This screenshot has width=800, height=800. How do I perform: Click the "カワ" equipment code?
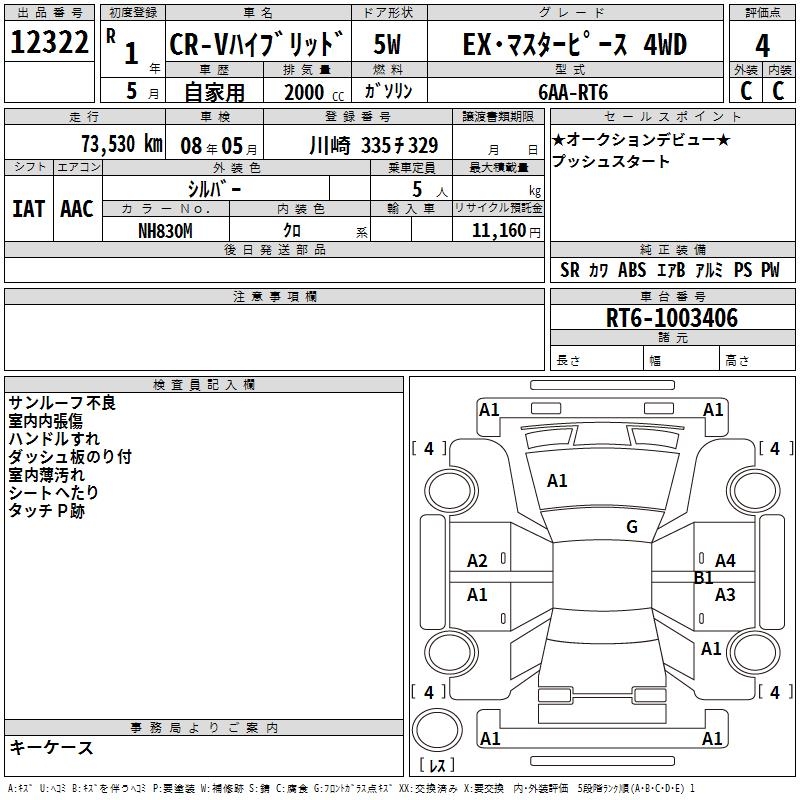[x=599, y=270]
